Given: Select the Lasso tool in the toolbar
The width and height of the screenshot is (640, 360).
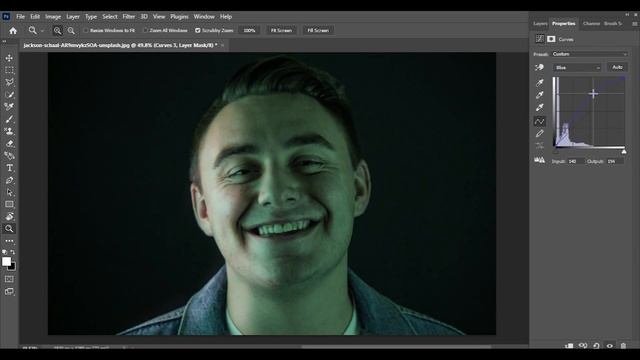Looking at the screenshot, I should (9, 82).
